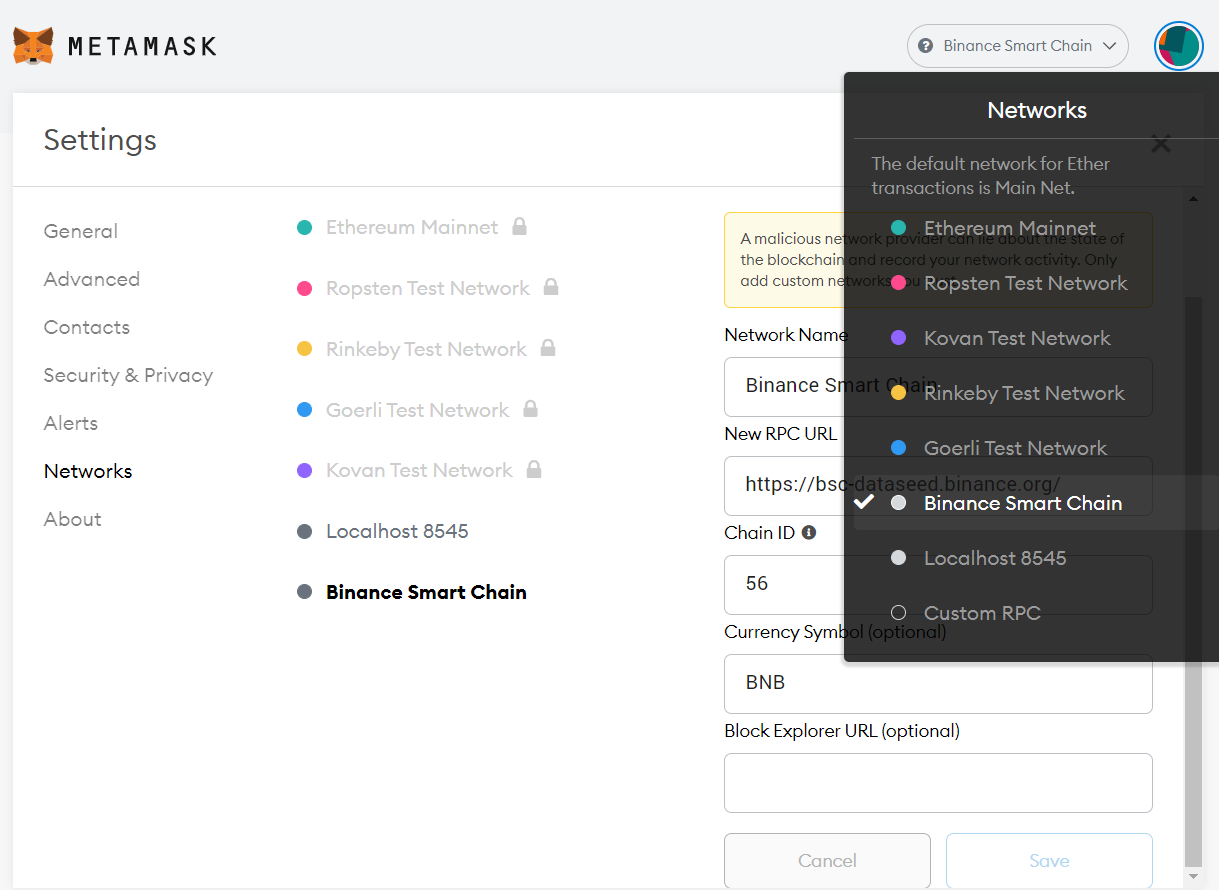This screenshot has height=890, width=1219.
Task: Click the "Settings" page heading
Action: [100, 139]
